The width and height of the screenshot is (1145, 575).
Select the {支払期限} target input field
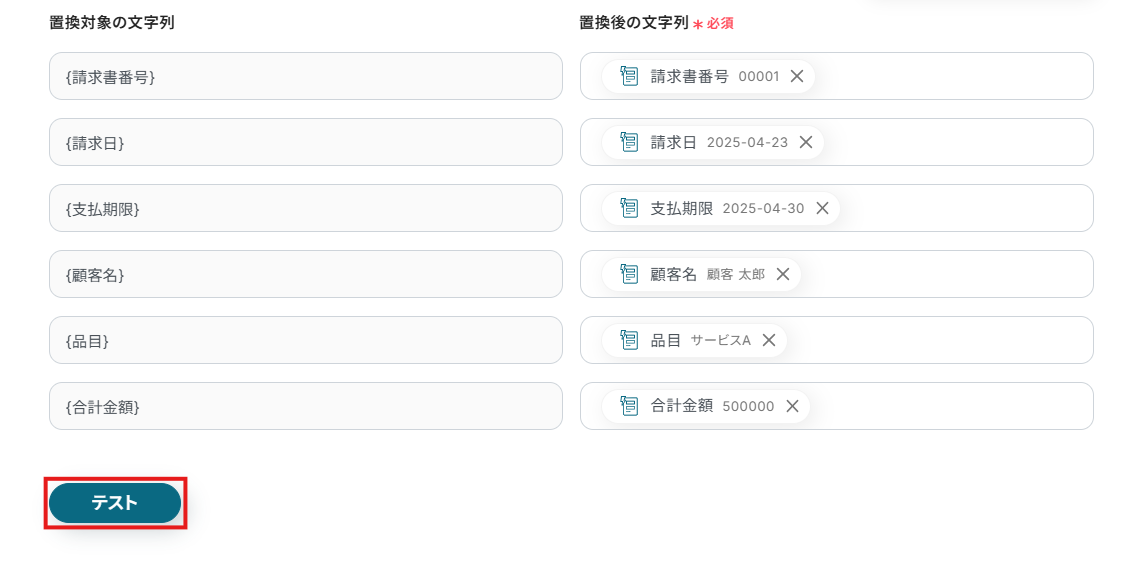[306, 208]
